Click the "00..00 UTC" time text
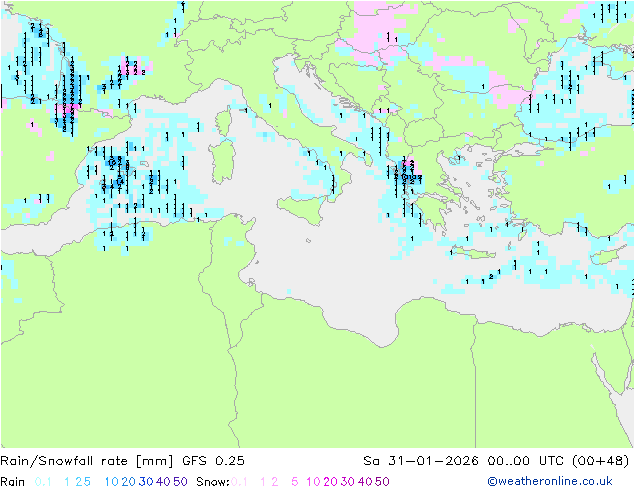The image size is (634, 490). (x=525, y=460)
